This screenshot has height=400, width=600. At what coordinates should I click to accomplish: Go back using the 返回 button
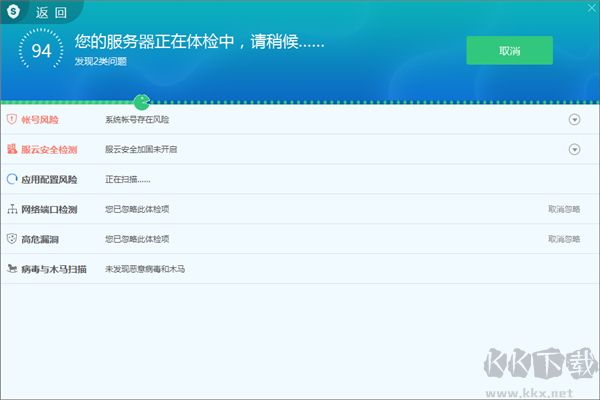[51, 13]
